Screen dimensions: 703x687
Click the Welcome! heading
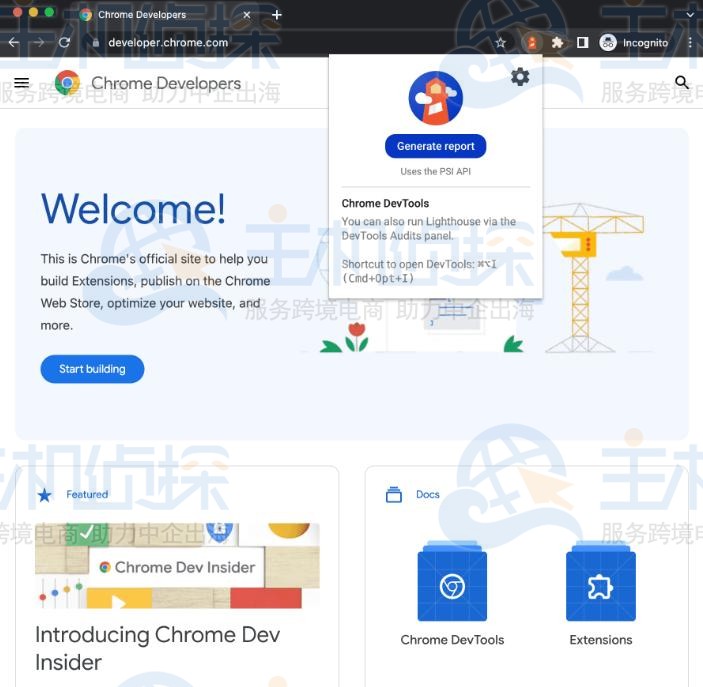[133, 209]
